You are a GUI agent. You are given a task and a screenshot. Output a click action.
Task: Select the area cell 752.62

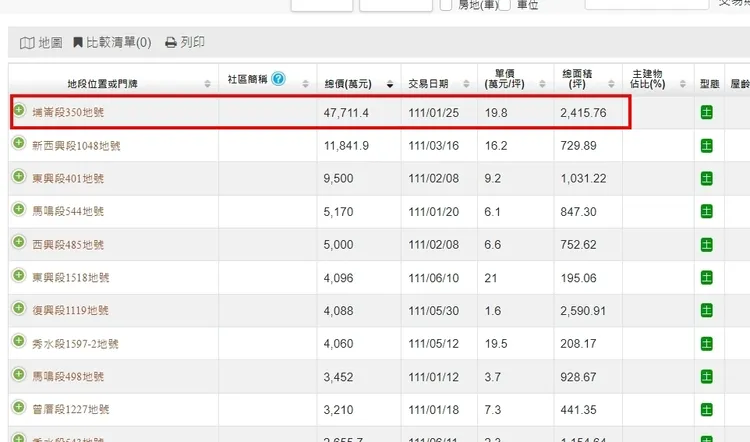pos(578,244)
